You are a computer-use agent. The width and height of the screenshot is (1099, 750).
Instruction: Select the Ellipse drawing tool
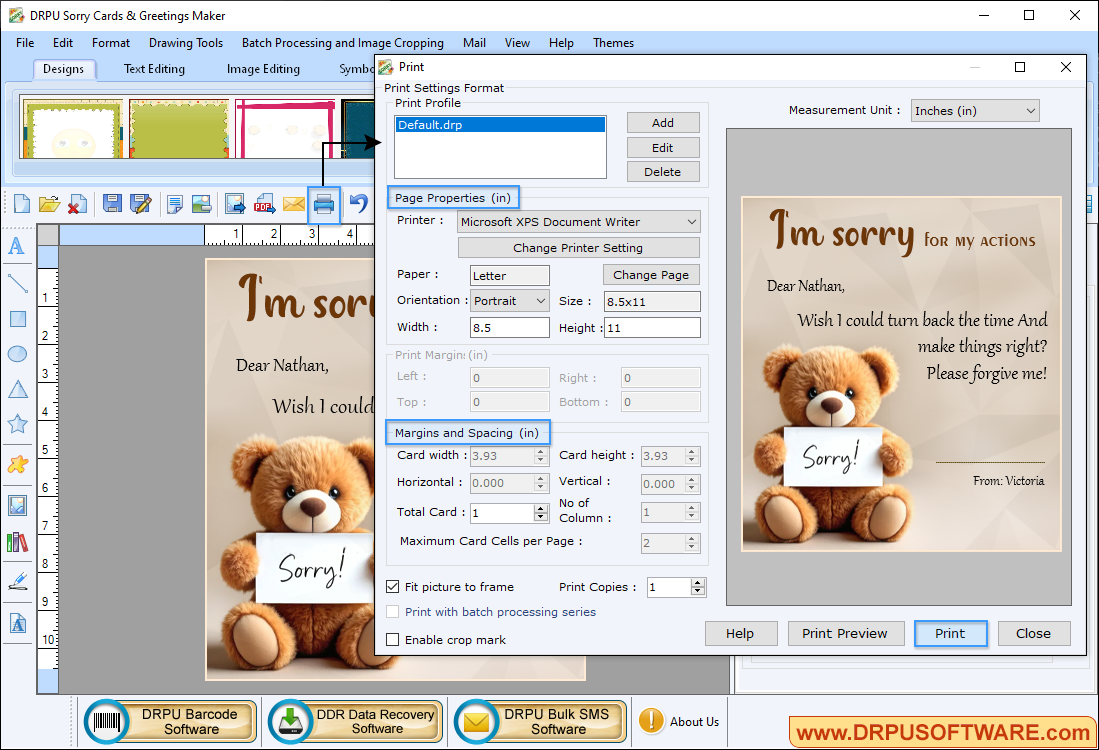(17, 353)
